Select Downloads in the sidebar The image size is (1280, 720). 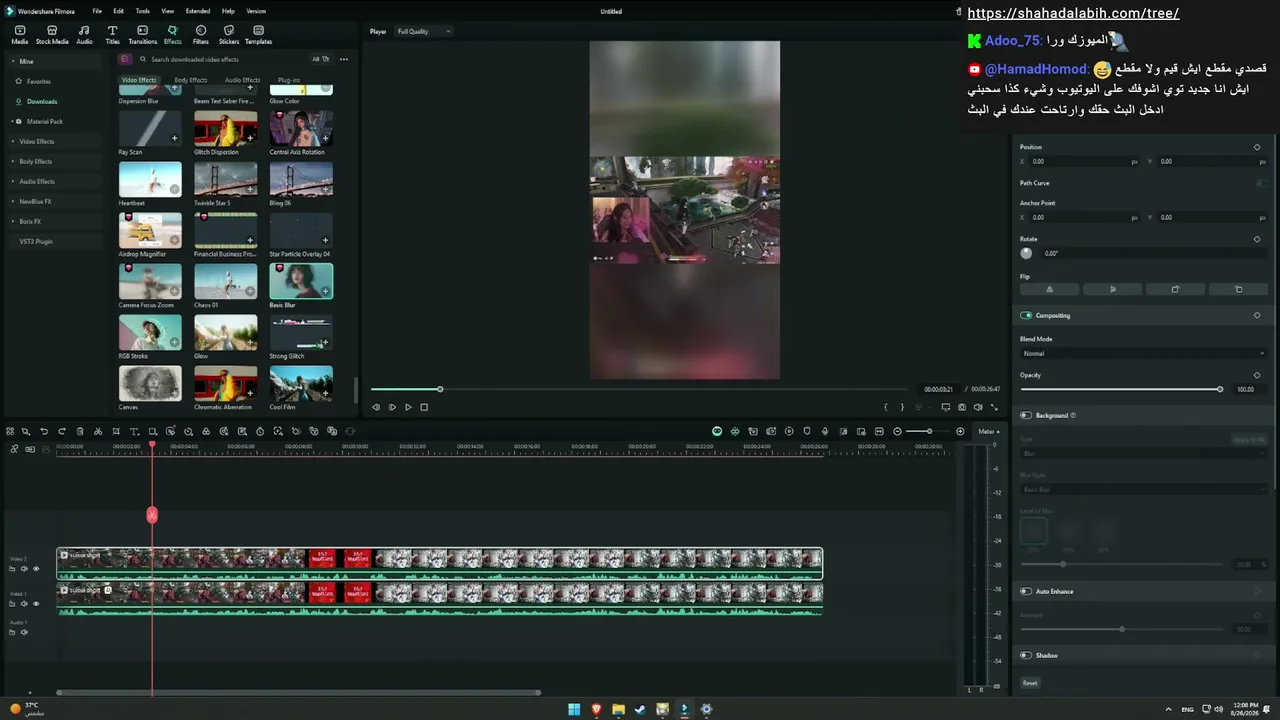[x=42, y=101]
